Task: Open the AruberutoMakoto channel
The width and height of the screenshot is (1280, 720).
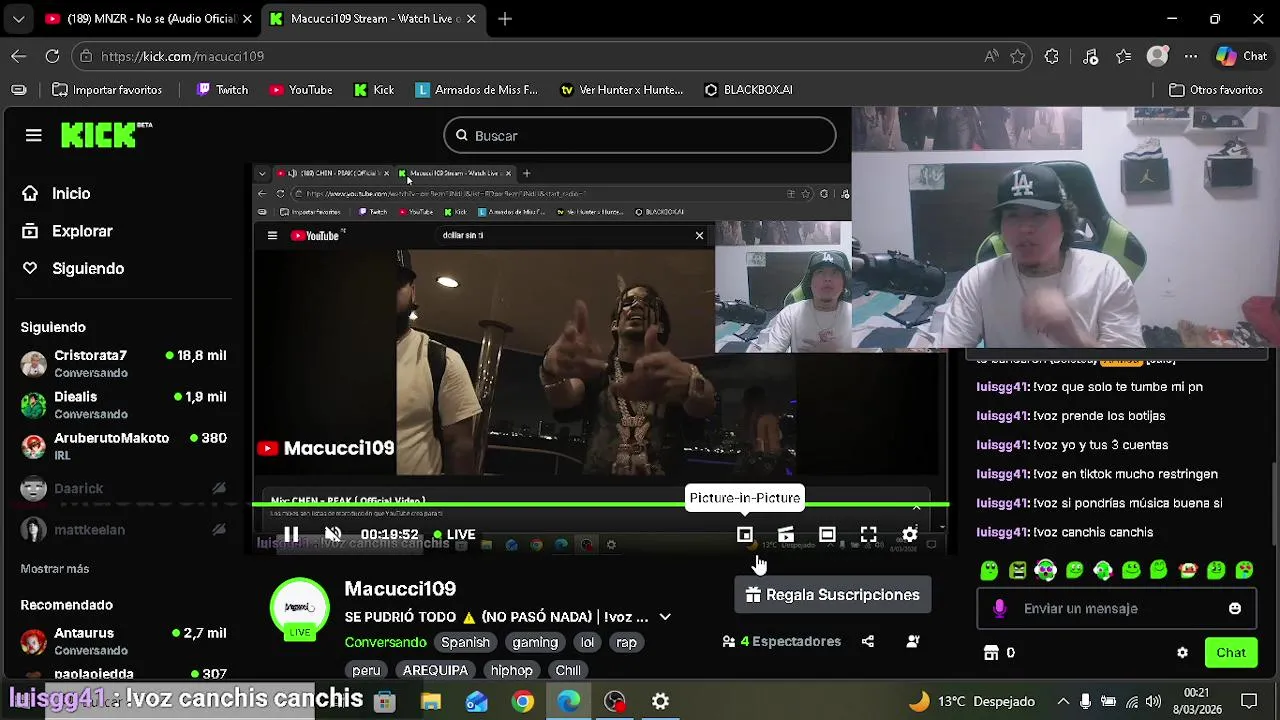Action: 124,445
